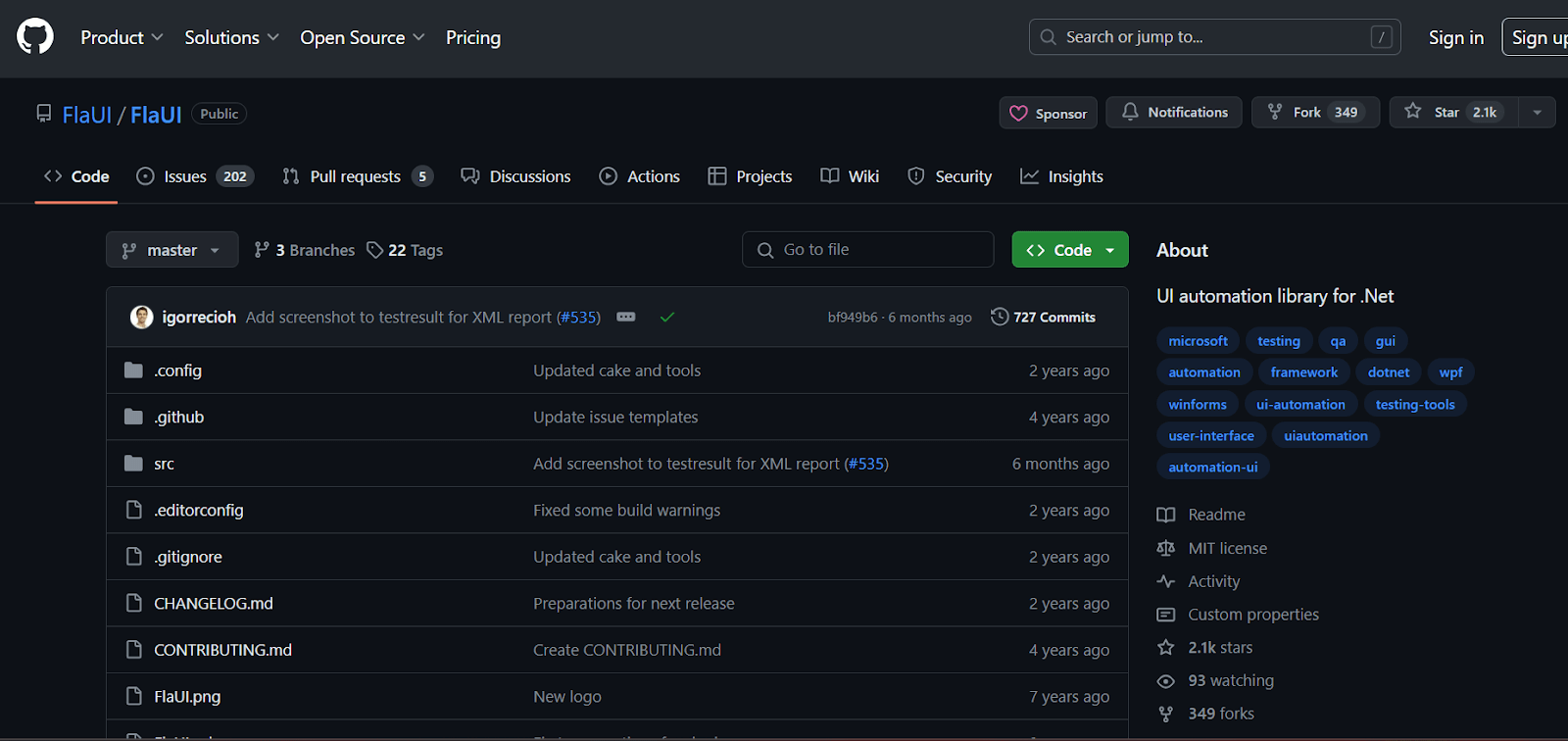Switch to the Pull requests tab
1568x741 pixels.
click(x=358, y=176)
